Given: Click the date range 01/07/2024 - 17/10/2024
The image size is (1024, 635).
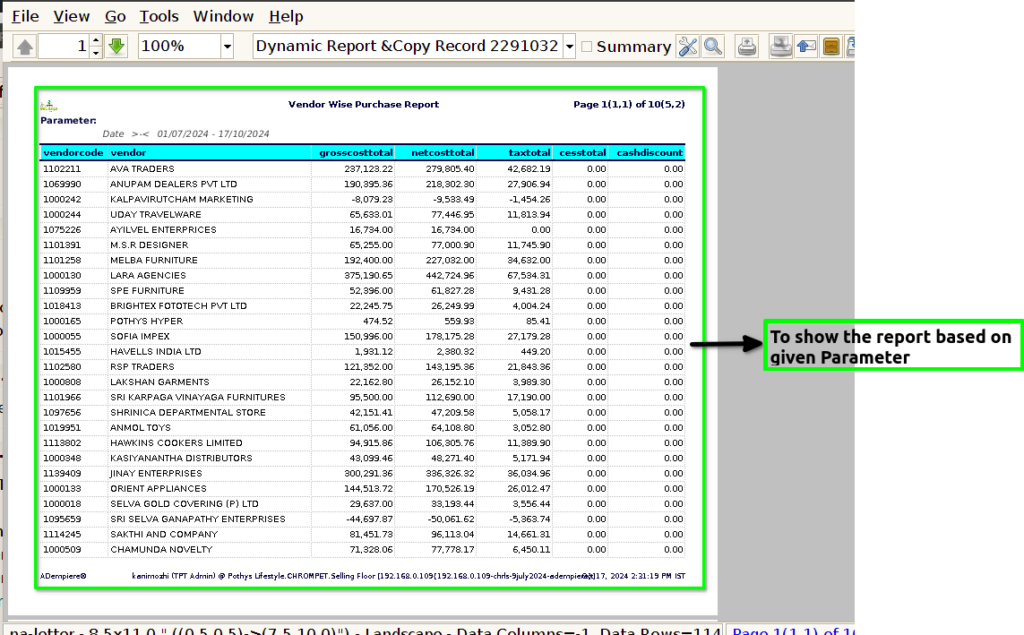Looking at the screenshot, I should coord(213,134).
